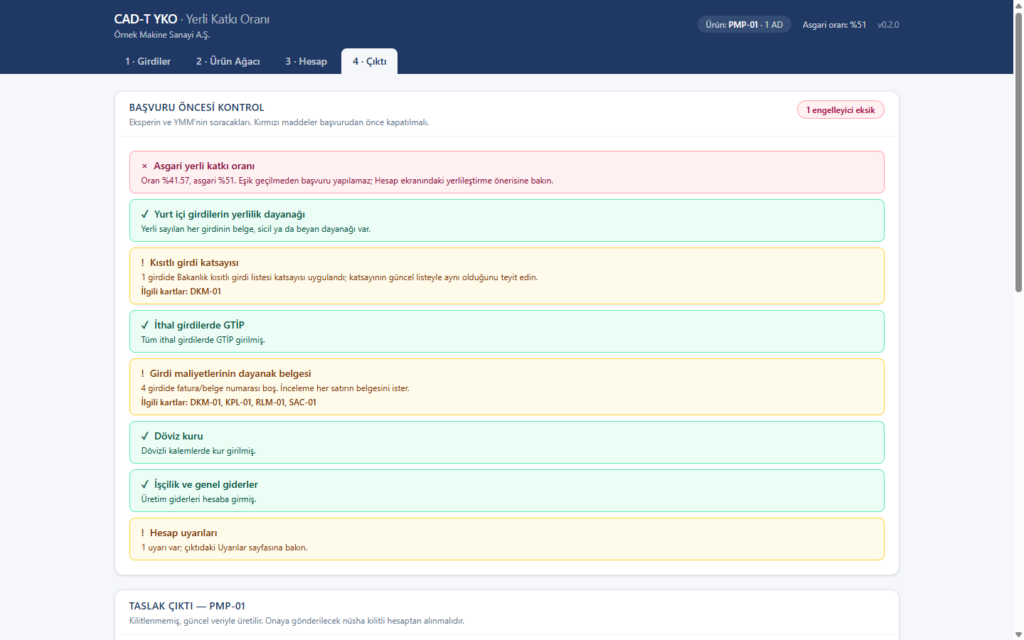Click the red X icon on Asgari yerli katkı oranı
1024x640 pixels.
point(144,166)
